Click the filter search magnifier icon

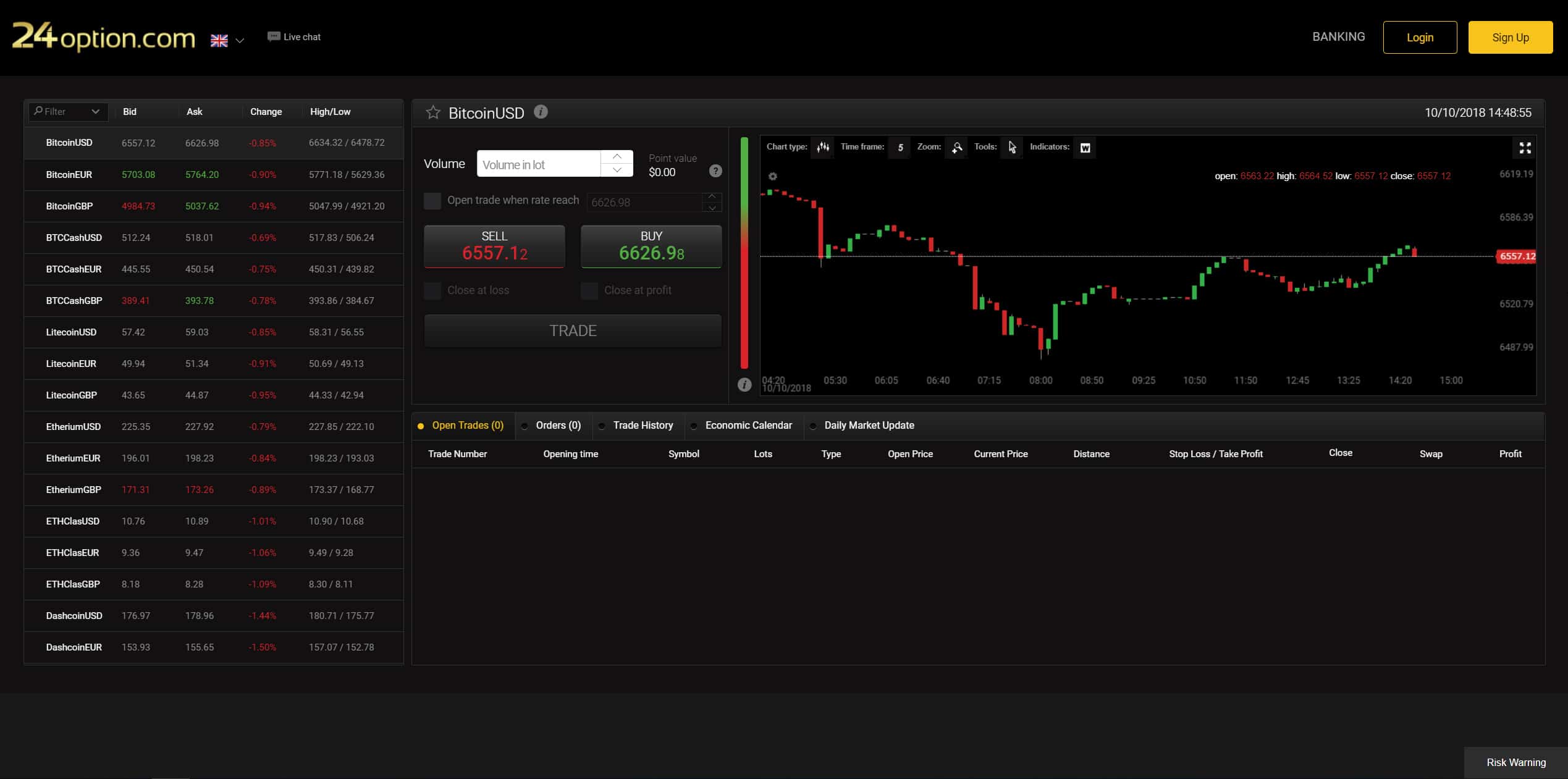[x=38, y=111]
